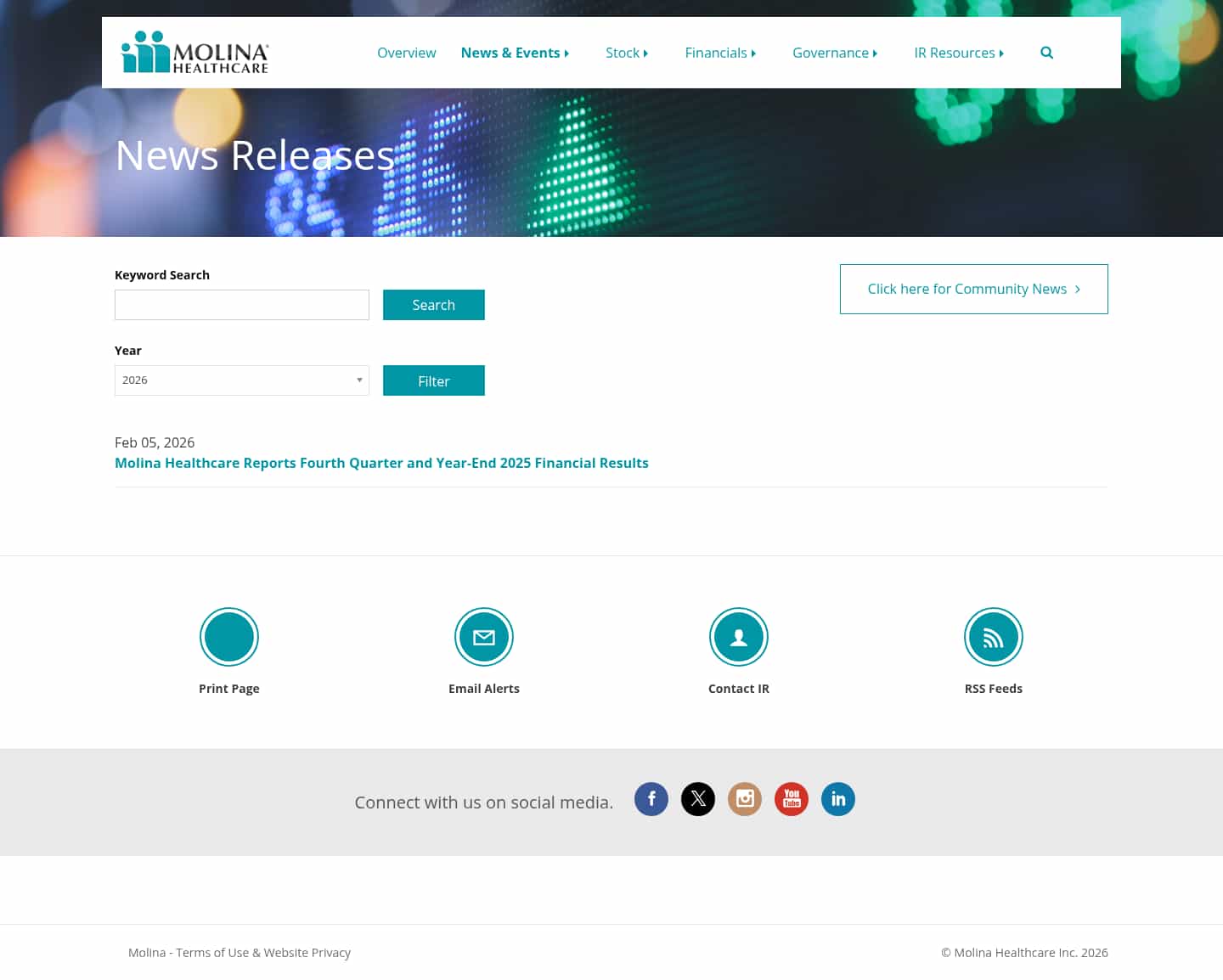Image resolution: width=1223 pixels, height=980 pixels.
Task: Click here for Community News
Action: (973, 289)
